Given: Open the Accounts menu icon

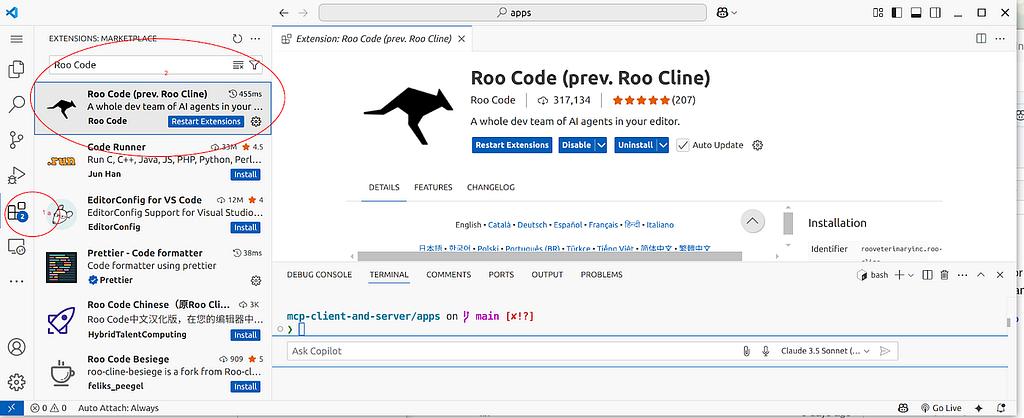Looking at the screenshot, I should (16, 347).
